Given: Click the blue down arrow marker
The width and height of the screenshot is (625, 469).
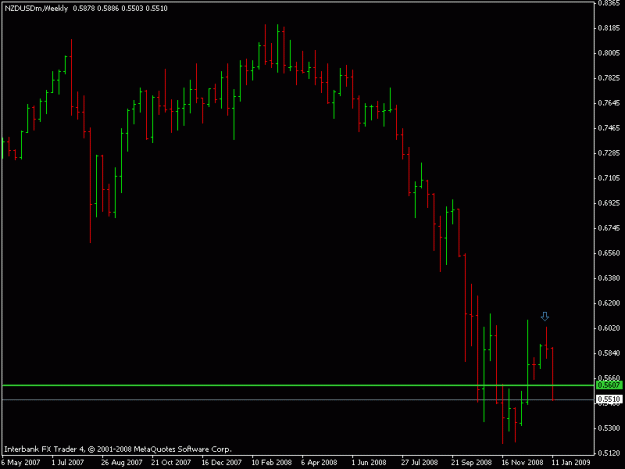Looking at the screenshot, I should pos(545,316).
